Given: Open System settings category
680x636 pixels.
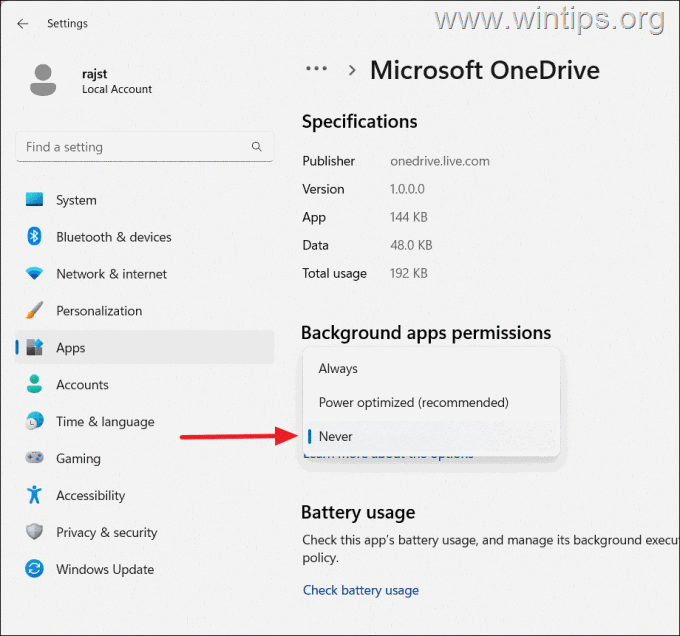Looking at the screenshot, I should coord(145,200).
